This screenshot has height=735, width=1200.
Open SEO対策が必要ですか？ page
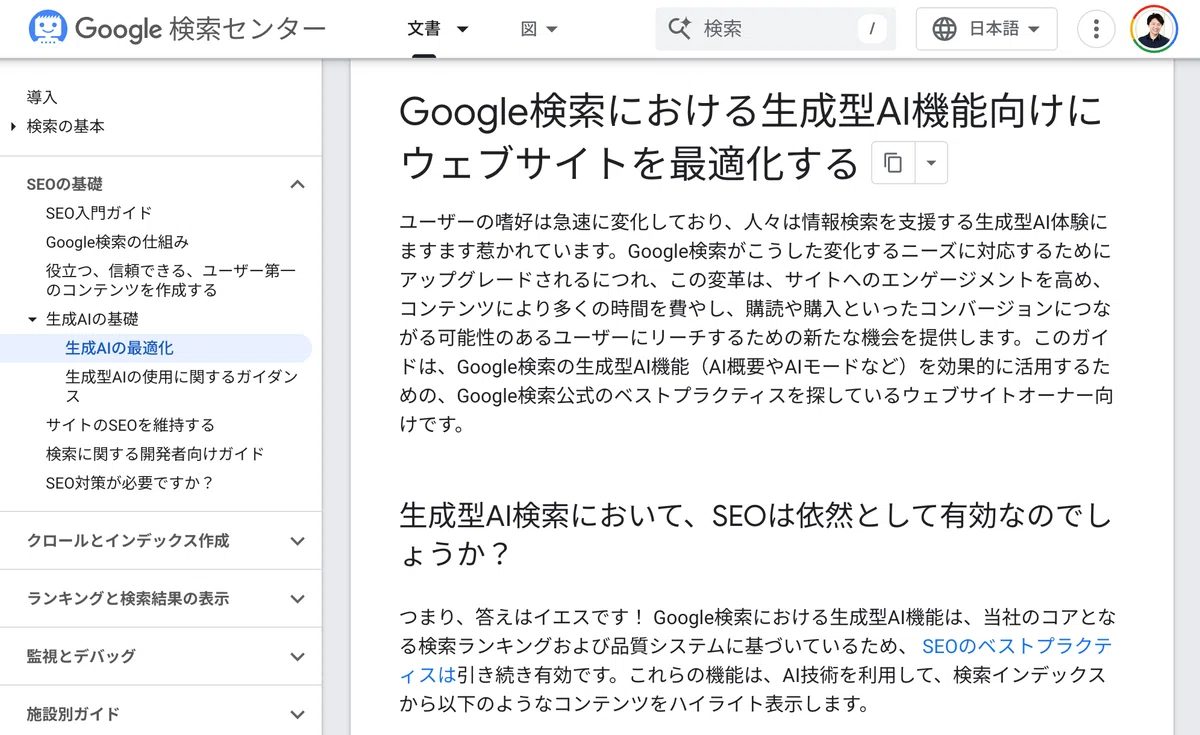[x=130, y=483]
